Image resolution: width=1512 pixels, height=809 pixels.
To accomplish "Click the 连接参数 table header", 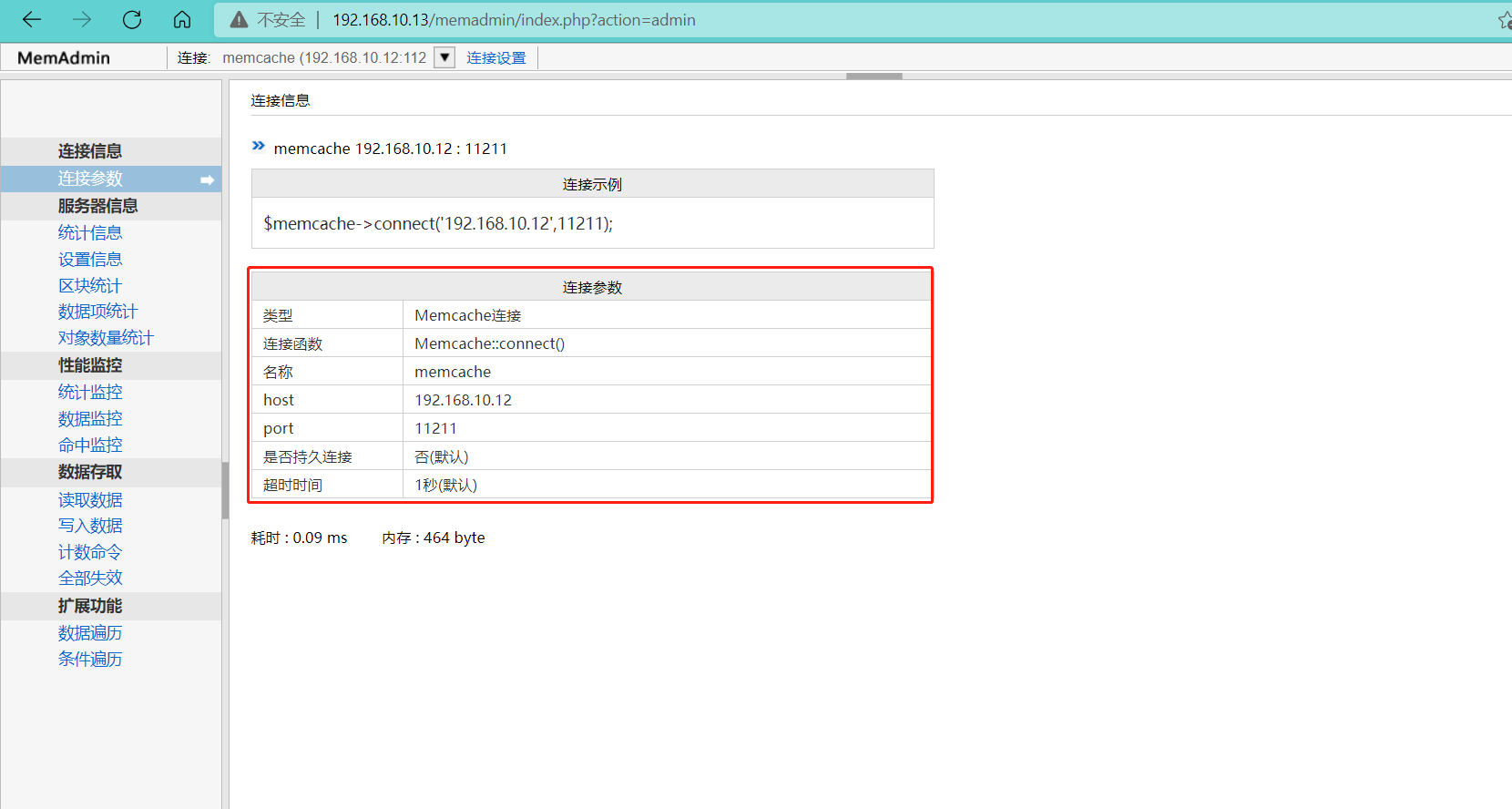I will click(x=593, y=287).
